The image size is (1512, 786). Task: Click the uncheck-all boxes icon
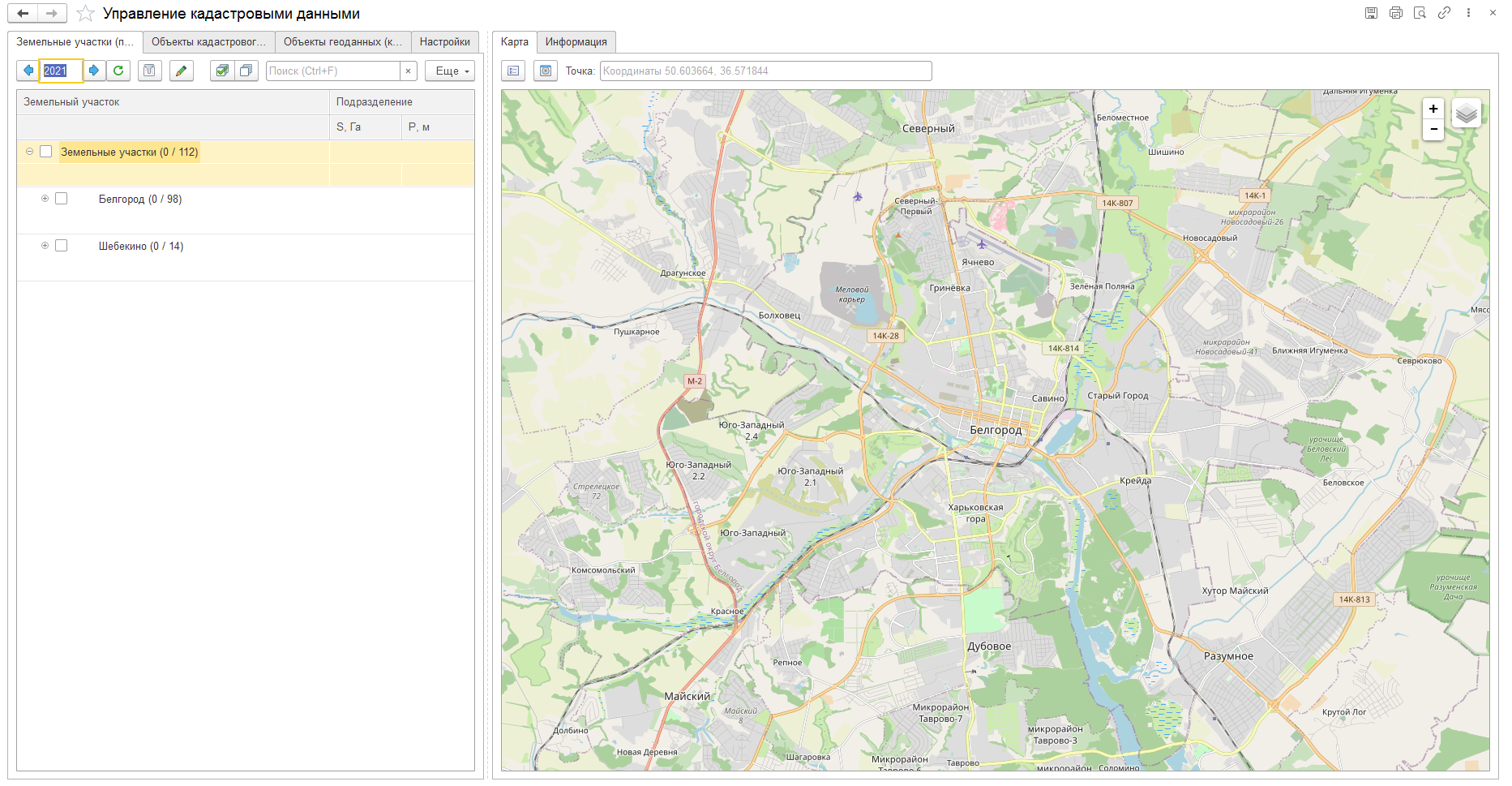(x=246, y=71)
